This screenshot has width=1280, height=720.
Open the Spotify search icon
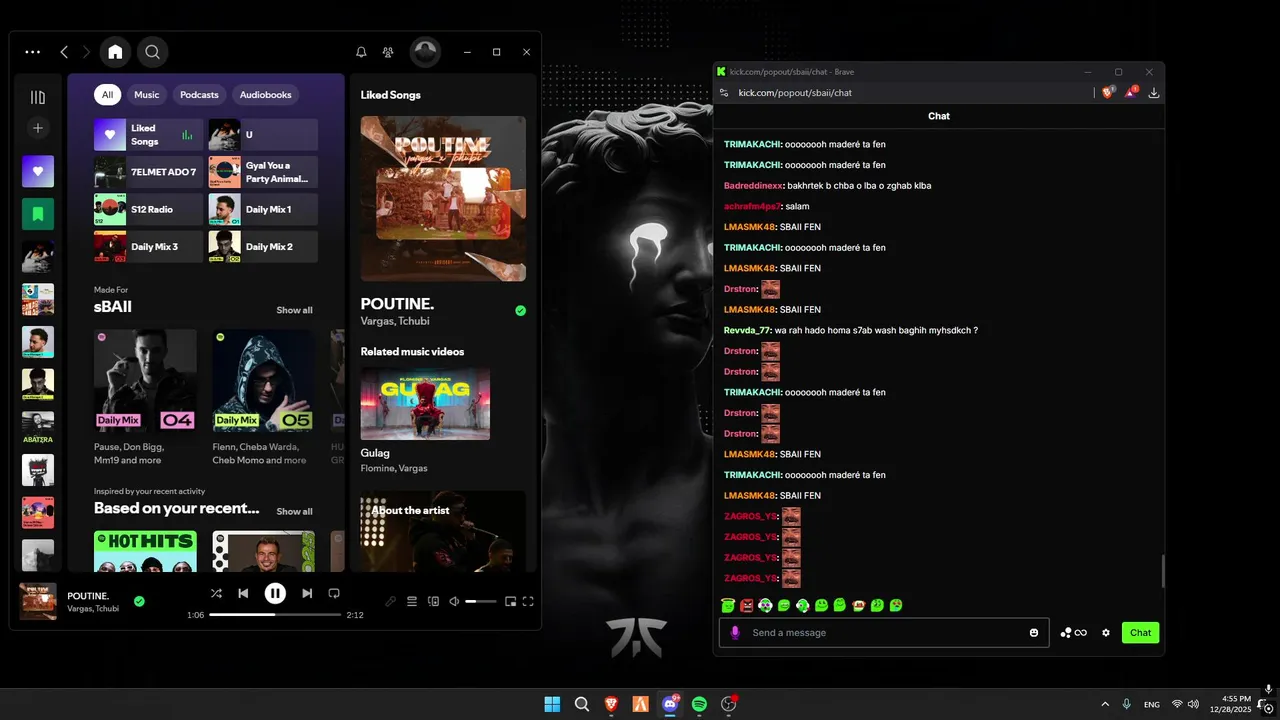click(152, 52)
